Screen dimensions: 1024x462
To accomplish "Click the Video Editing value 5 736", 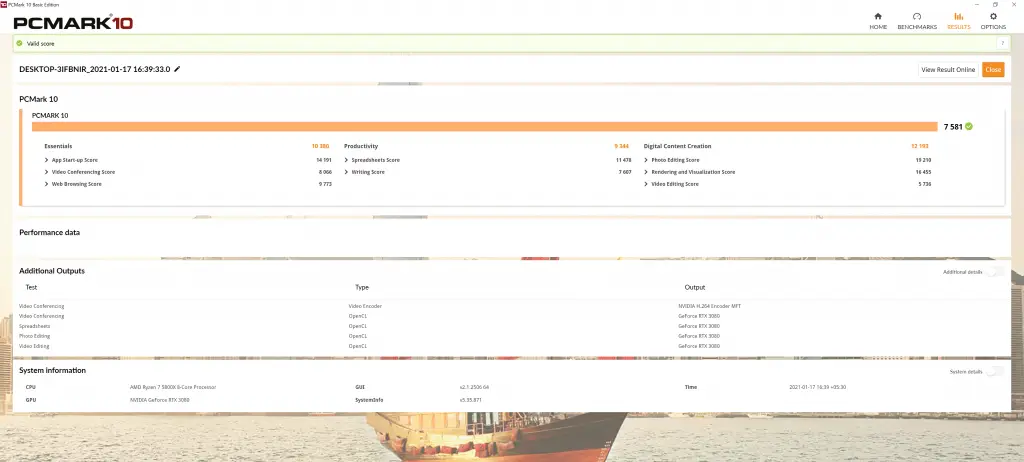I will 925,184.
